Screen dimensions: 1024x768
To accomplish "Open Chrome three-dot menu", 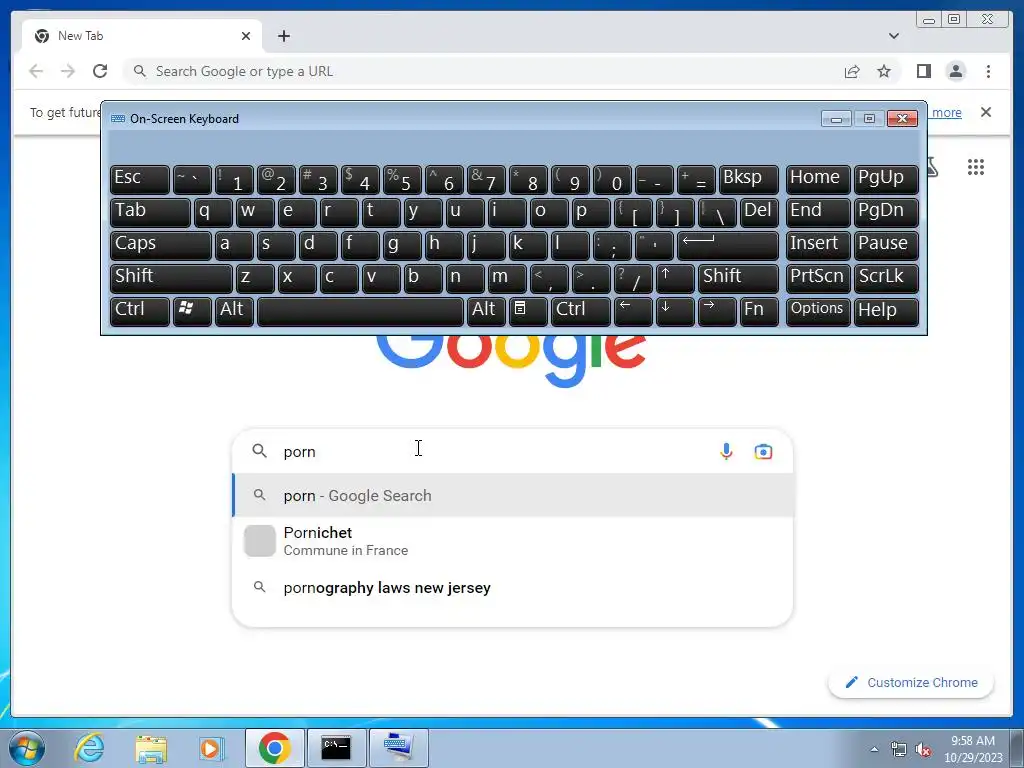I will [x=988, y=71].
